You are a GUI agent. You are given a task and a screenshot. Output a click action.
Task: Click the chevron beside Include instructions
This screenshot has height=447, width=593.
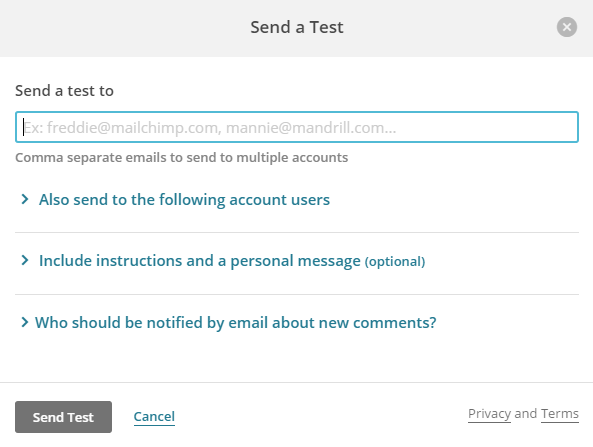click(25, 260)
